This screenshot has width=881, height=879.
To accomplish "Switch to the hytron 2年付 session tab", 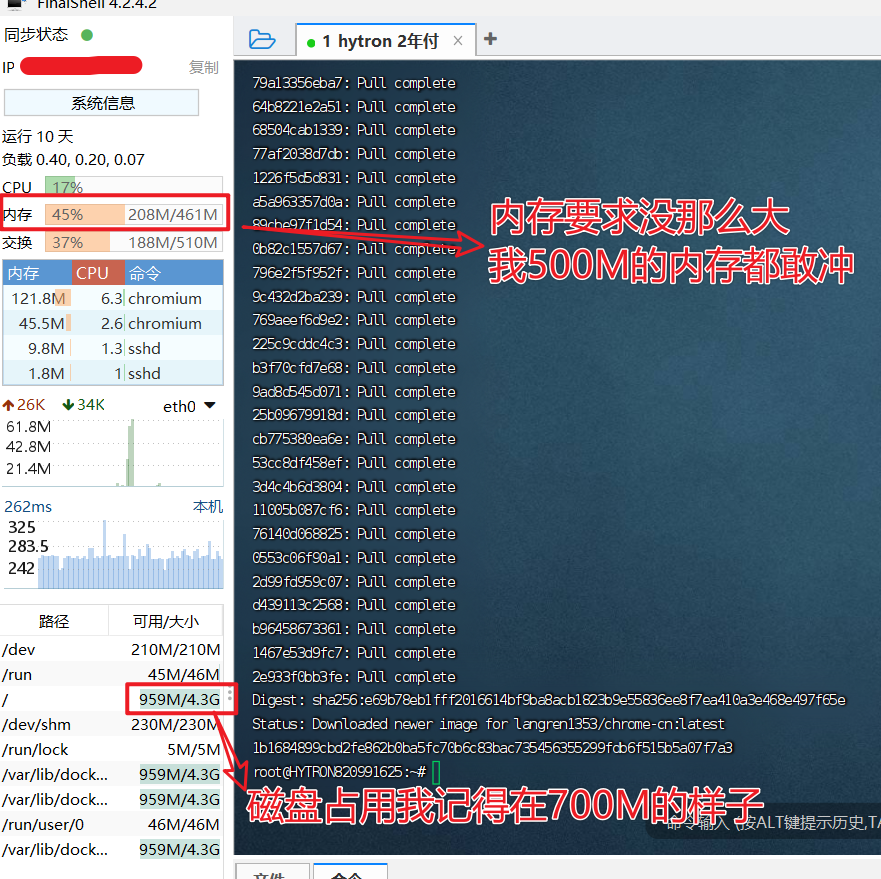I will click(x=380, y=41).
